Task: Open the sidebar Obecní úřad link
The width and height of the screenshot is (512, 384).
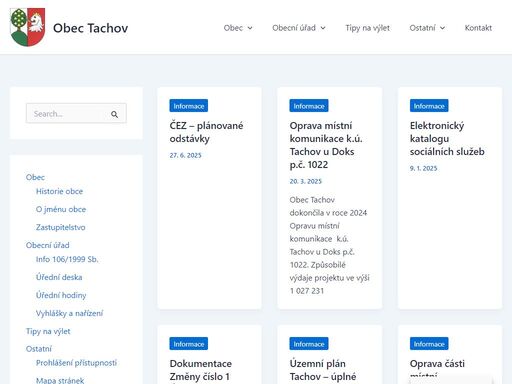Action: tap(48, 245)
